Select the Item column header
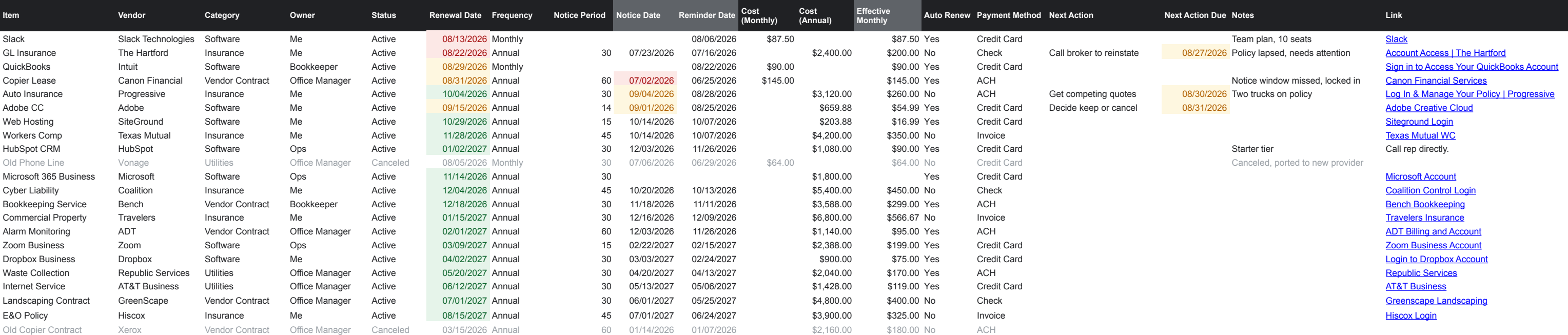 pyautogui.click(x=11, y=15)
